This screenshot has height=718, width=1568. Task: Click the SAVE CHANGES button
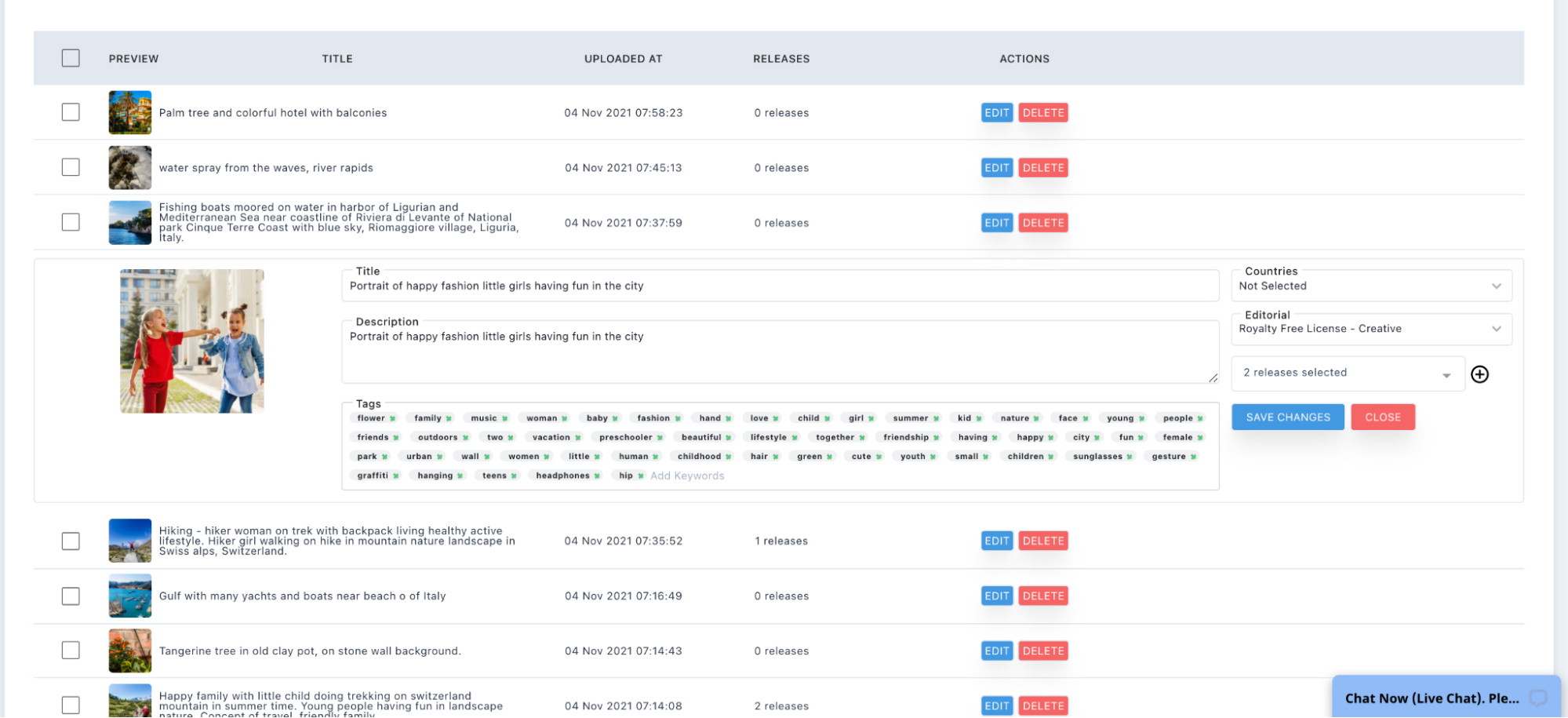click(1287, 417)
